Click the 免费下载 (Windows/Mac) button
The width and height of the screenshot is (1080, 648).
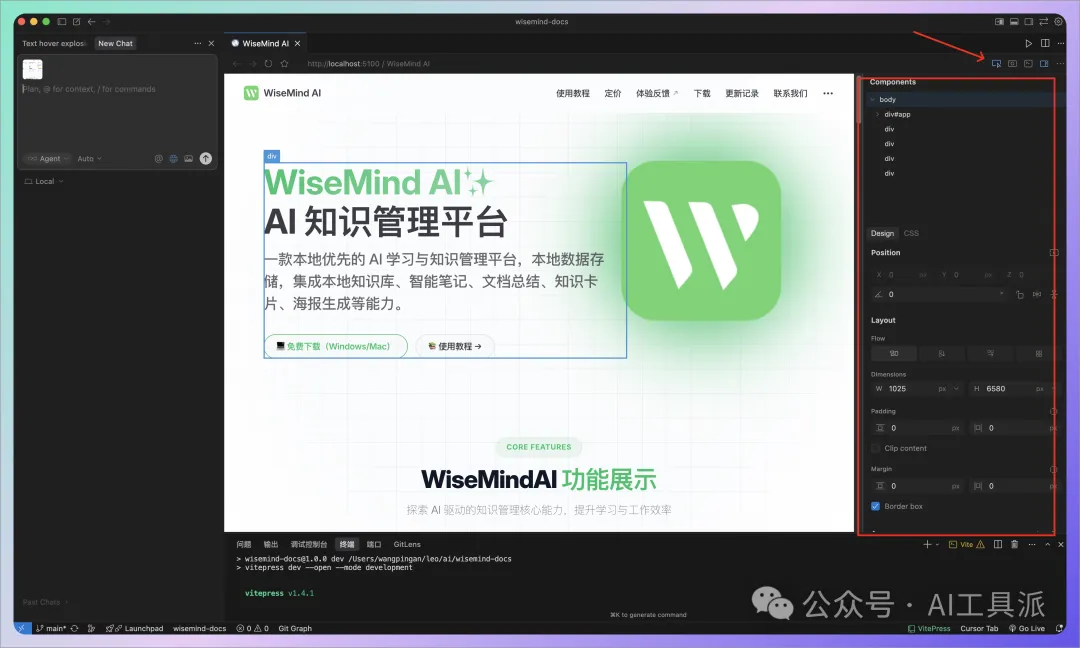pos(335,346)
